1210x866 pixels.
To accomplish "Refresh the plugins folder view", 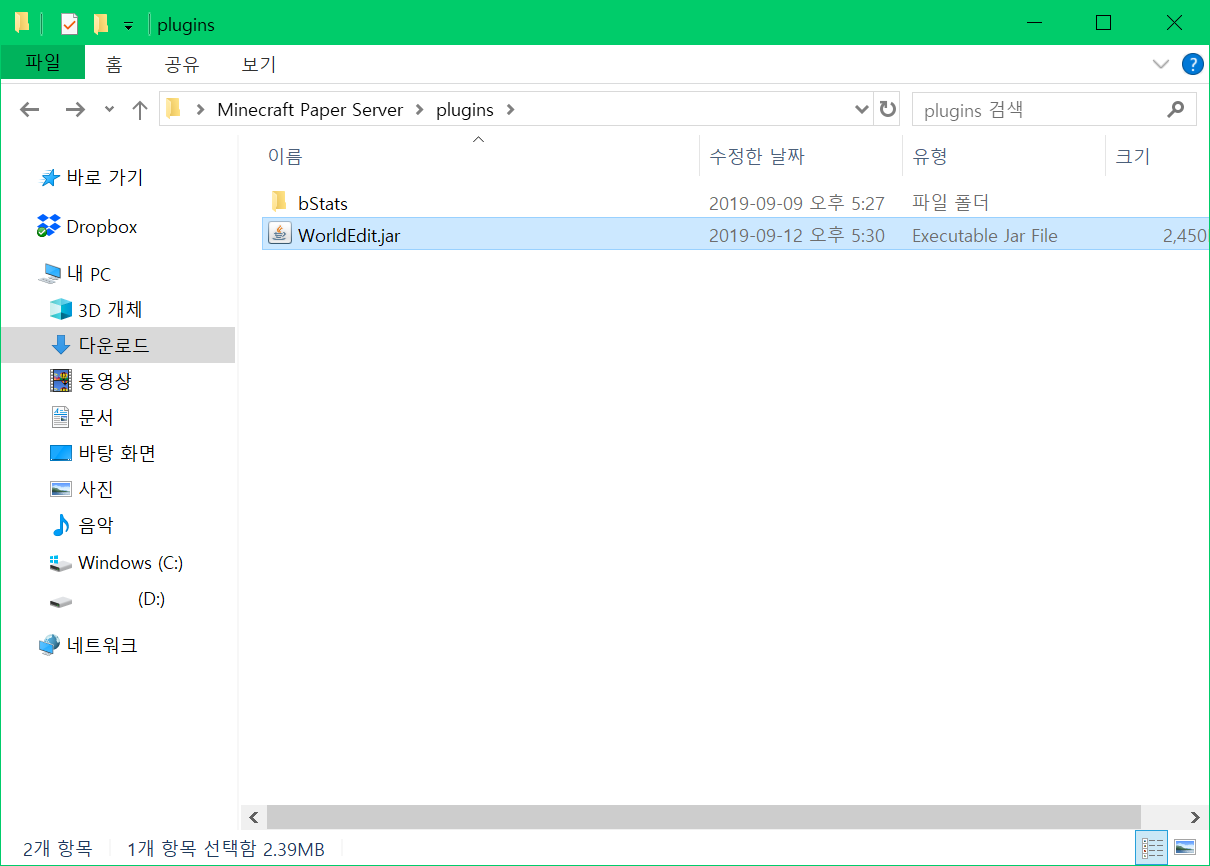I will (887, 110).
